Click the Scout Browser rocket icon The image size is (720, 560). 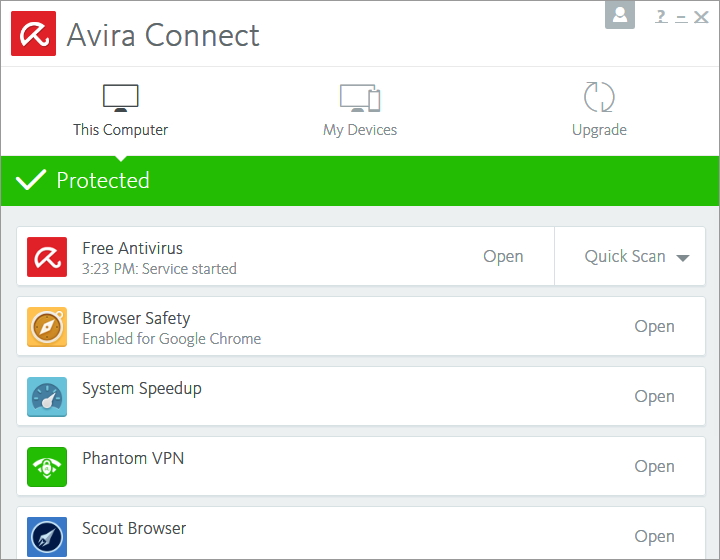tap(47, 536)
